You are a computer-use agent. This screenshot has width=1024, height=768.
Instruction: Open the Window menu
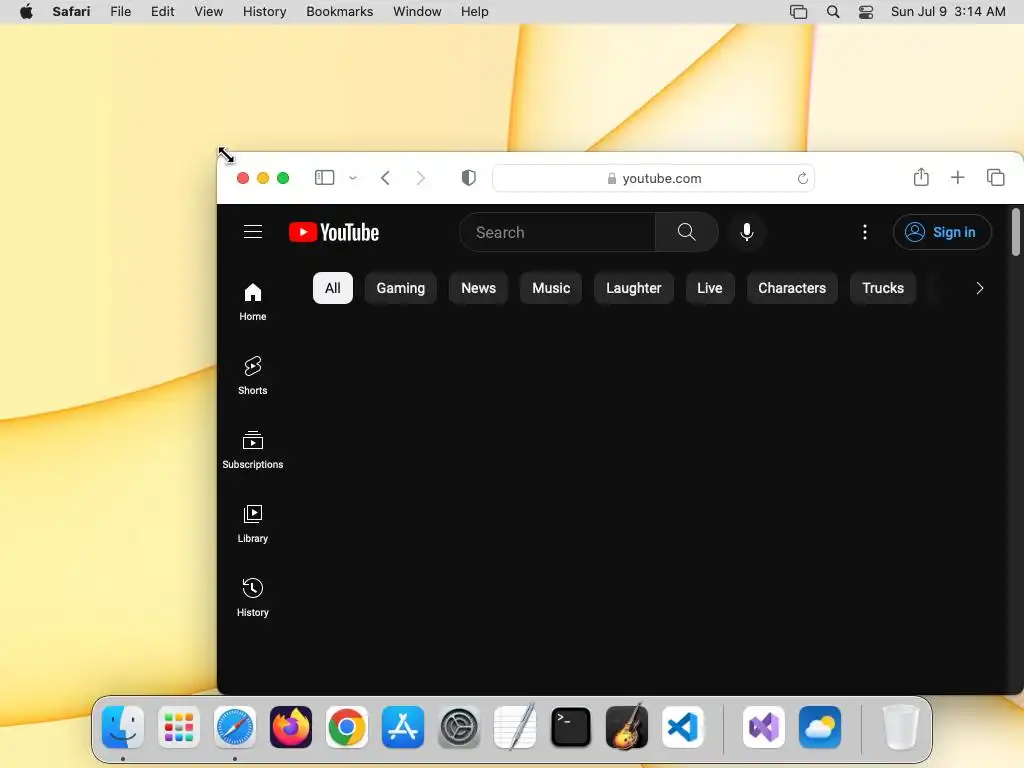pos(417,11)
